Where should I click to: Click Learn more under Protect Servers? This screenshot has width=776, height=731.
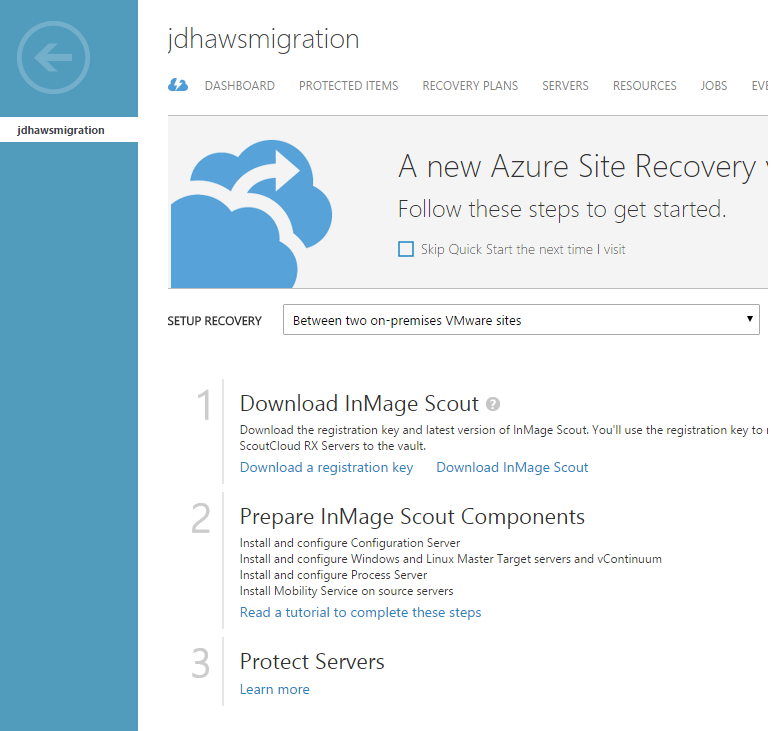point(275,689)
